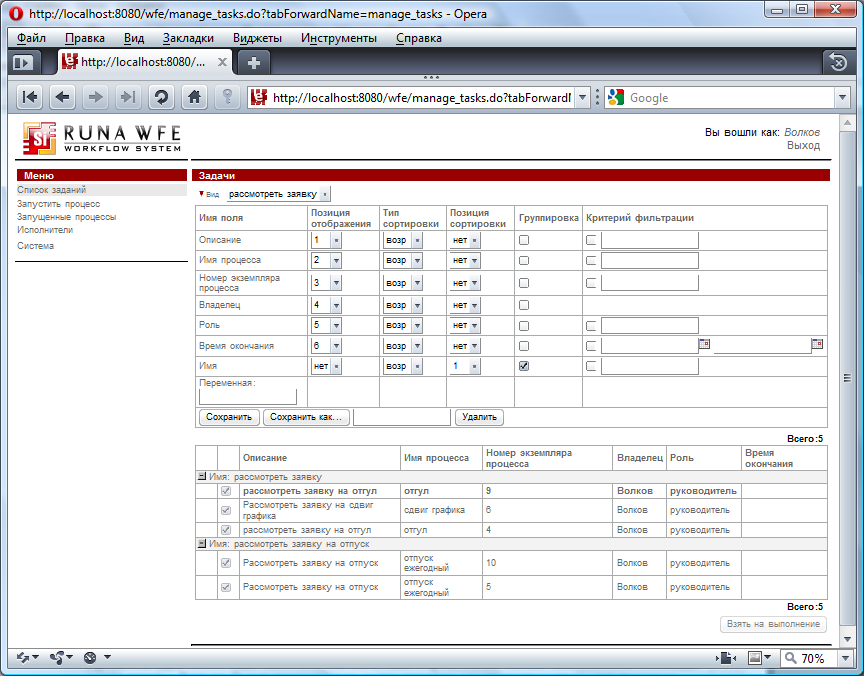Image resolution: width=864 pixels, height=676 pixels.
Task: Click the site favicon in address bar
Action: [x=258, y=98]
